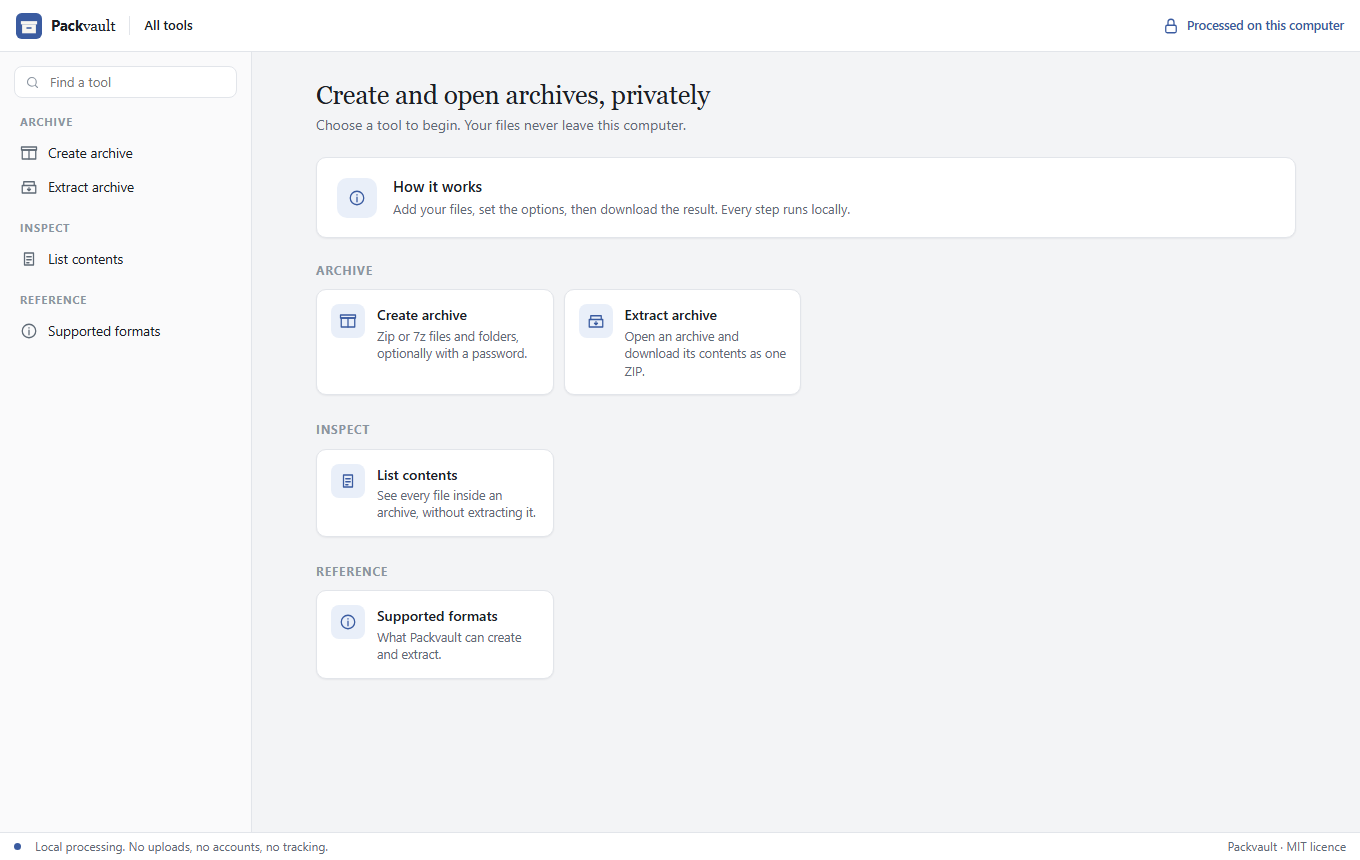Select the Supported formats icon in the sidebar
Viewport: 1360px width, 860px height.
click(x=29, y=331)
